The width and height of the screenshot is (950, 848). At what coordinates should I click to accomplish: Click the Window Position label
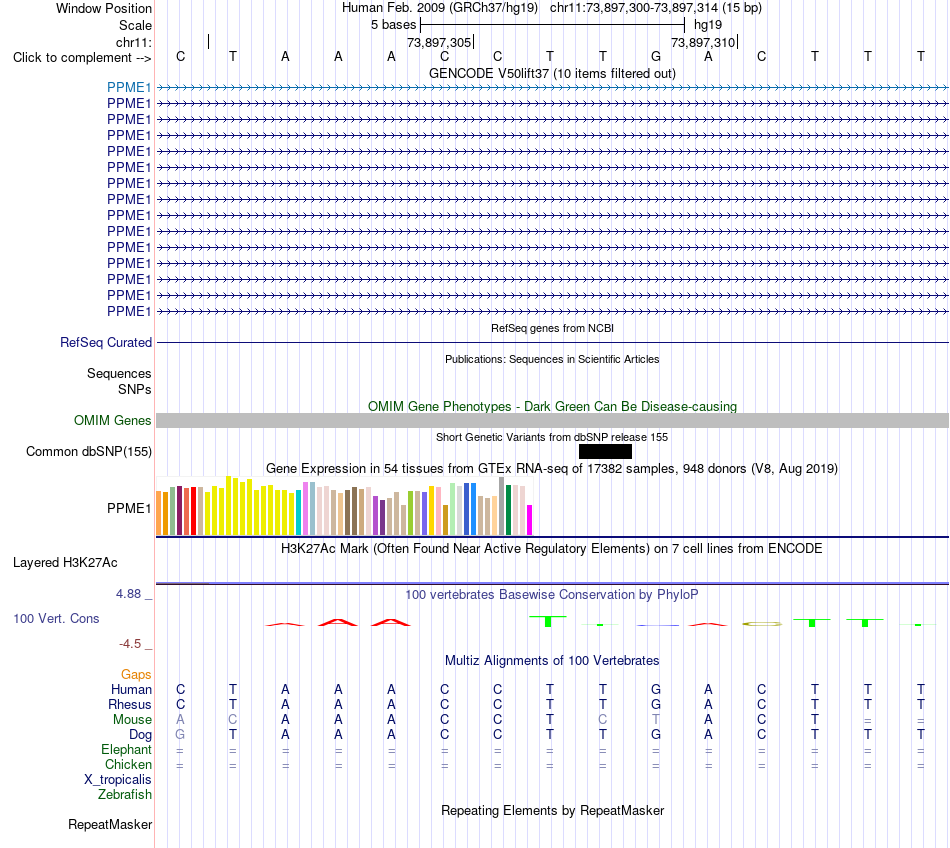coord(104,9)
